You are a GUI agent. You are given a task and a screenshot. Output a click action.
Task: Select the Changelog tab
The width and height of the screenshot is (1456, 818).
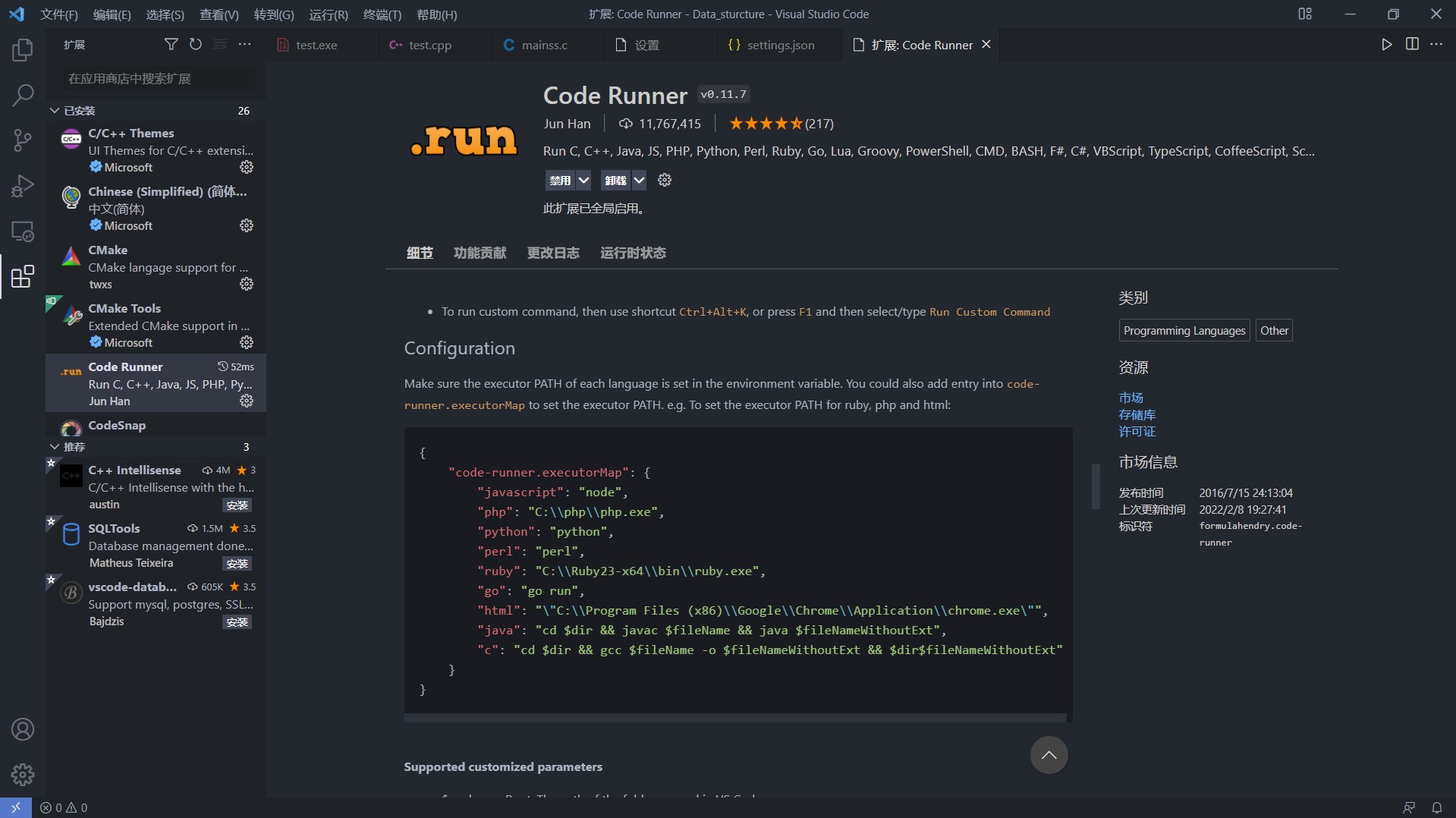[553, 253]
